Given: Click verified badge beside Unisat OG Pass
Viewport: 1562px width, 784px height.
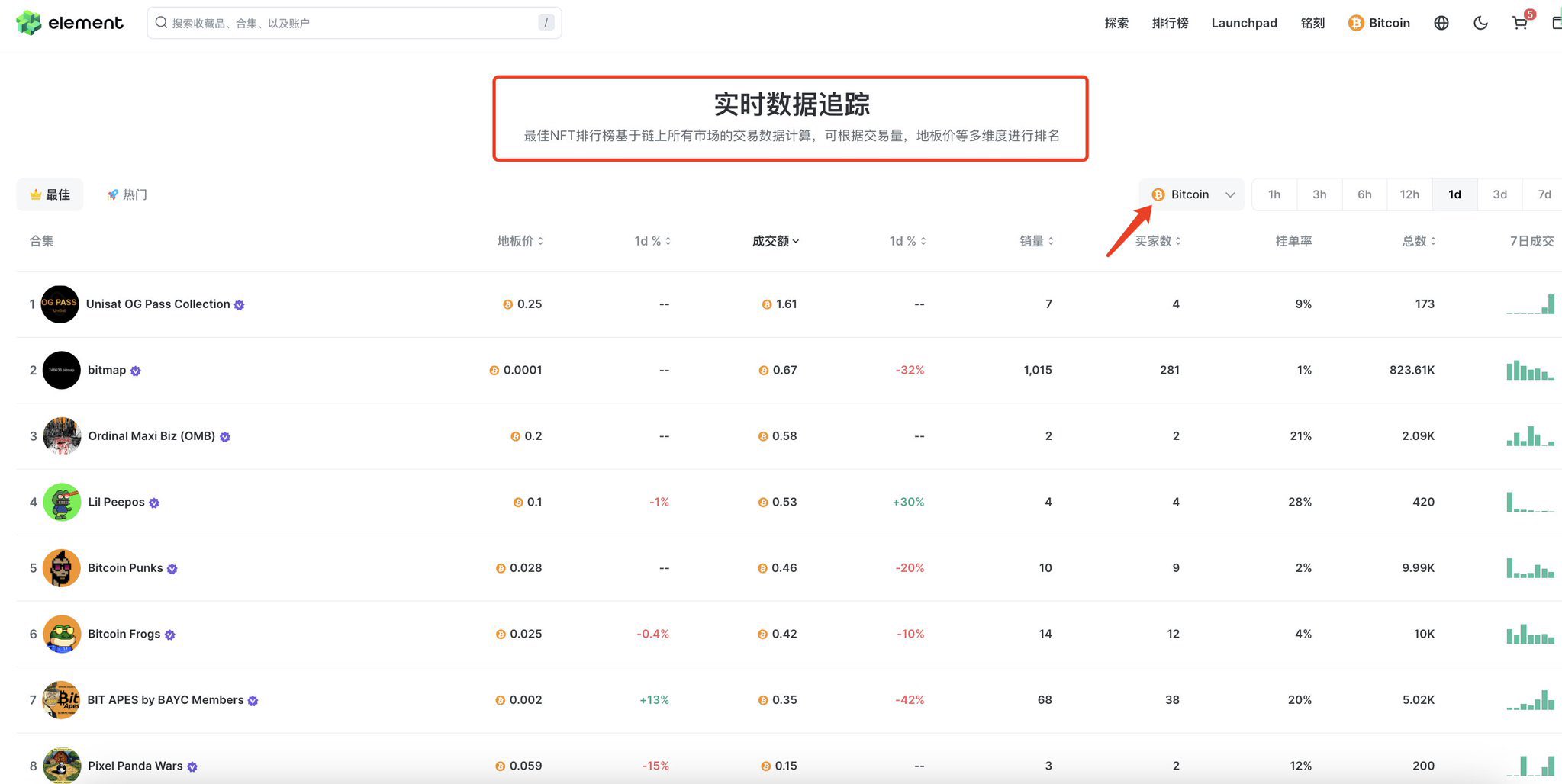Looking at the screenshot, I should 239,305.
